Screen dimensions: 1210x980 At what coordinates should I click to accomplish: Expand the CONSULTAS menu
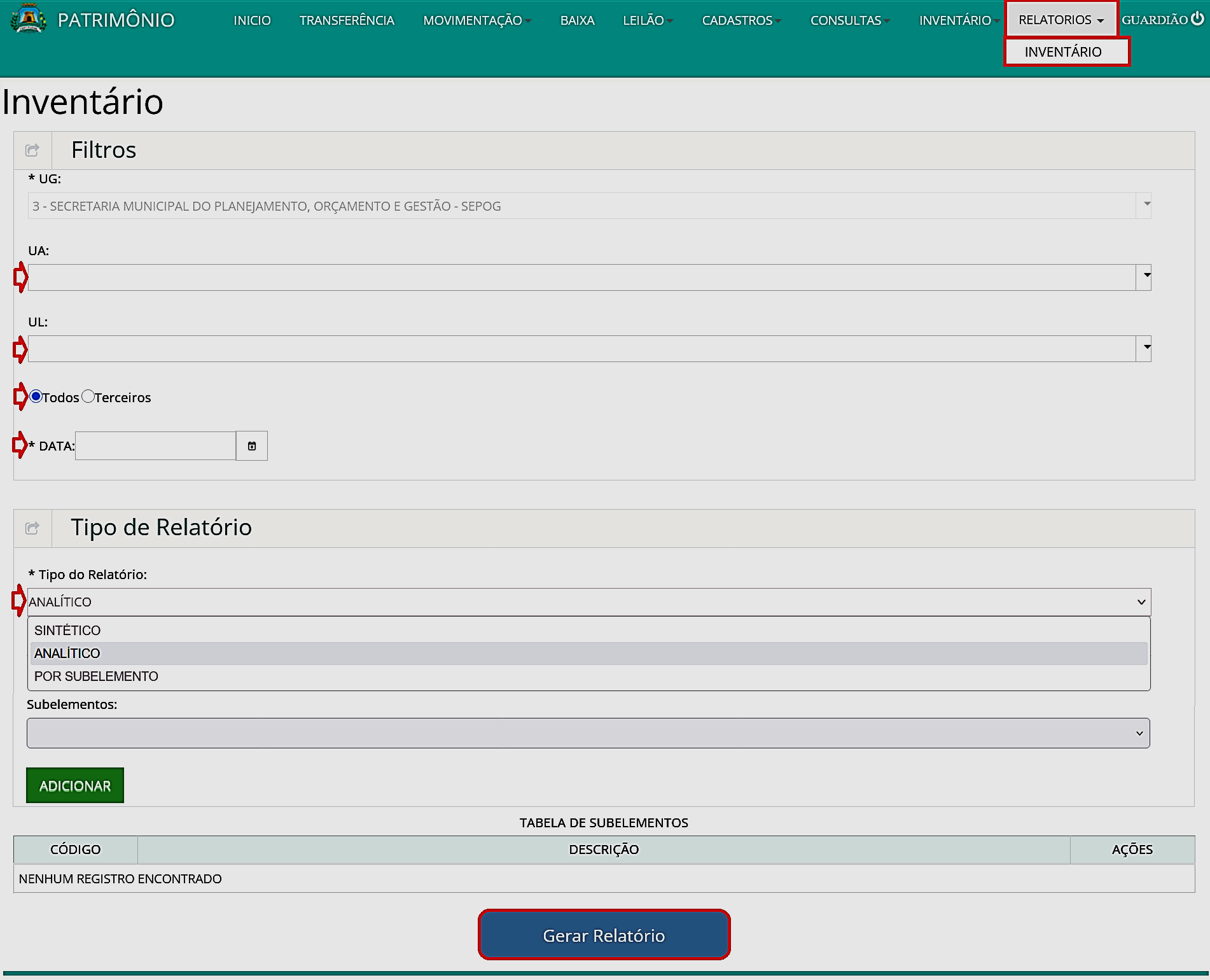click(850, 20)
